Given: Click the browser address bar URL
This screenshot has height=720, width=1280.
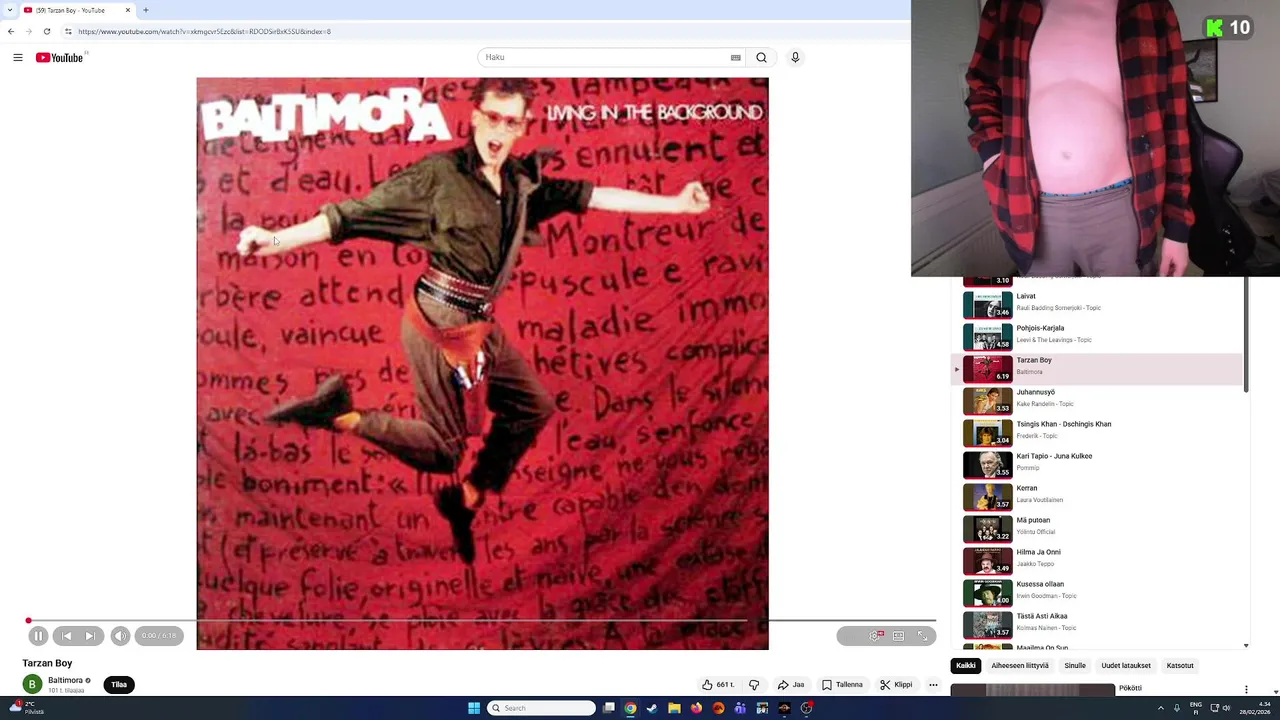Looking at the screenshot, I should pyautogui.click(x=204, y=31).
